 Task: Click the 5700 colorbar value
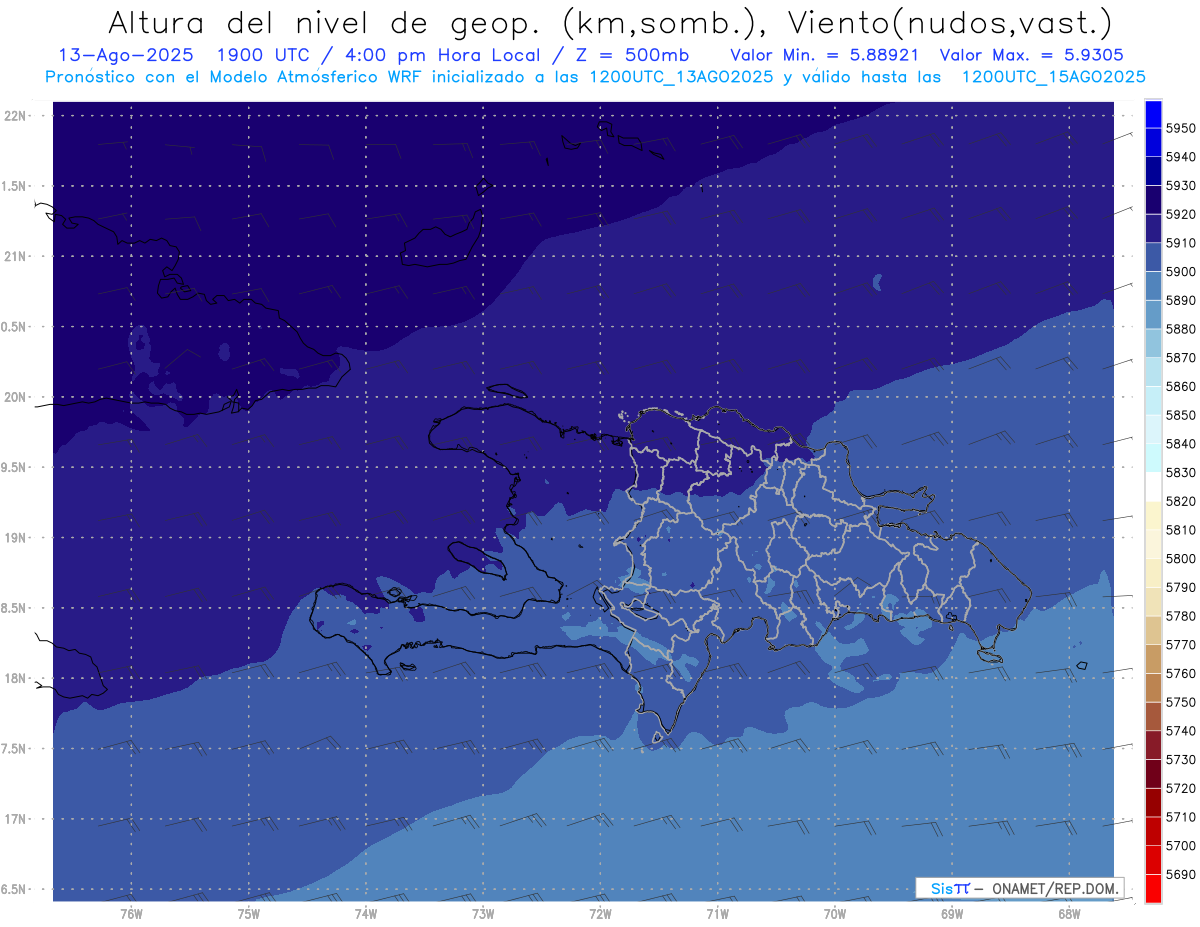(x=1180, y=846)
